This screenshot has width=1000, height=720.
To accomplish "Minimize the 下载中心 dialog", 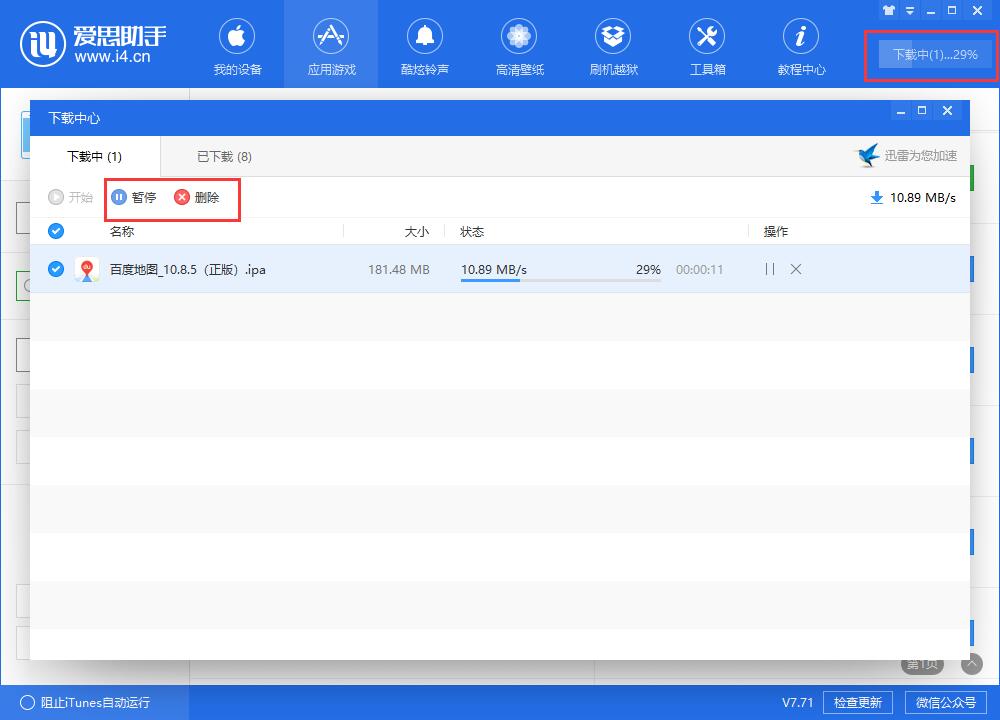I will point(901,111).
